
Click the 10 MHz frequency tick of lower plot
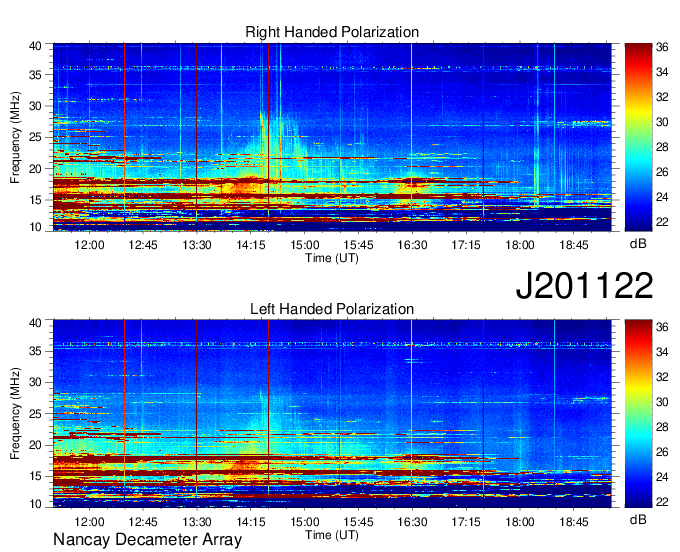(x=35, y=504)
